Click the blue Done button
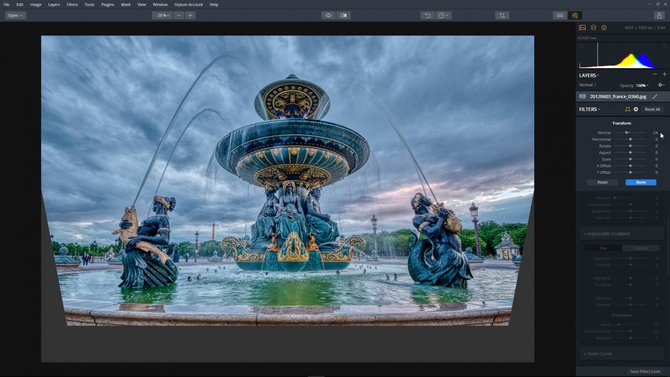The image size is (670, 377). 641,183
